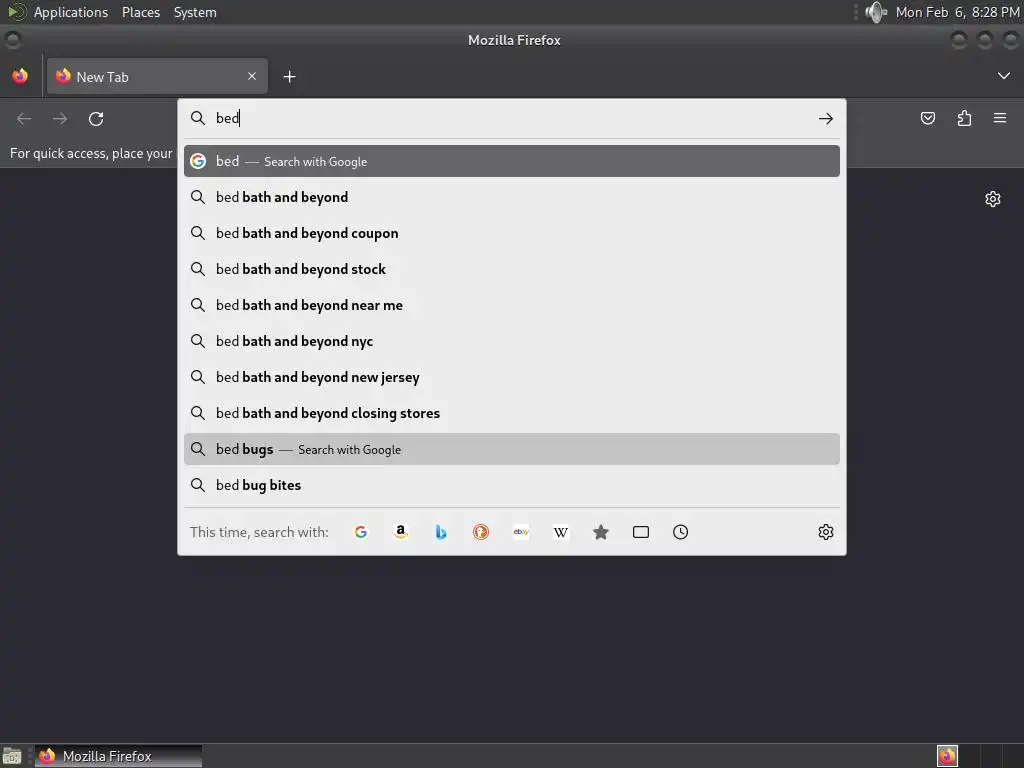Pick suggestion 'bed bath and beyond new jersey'
This screenshot has width=1024, height=768.
pyautogui.click(x=512, y=377)
